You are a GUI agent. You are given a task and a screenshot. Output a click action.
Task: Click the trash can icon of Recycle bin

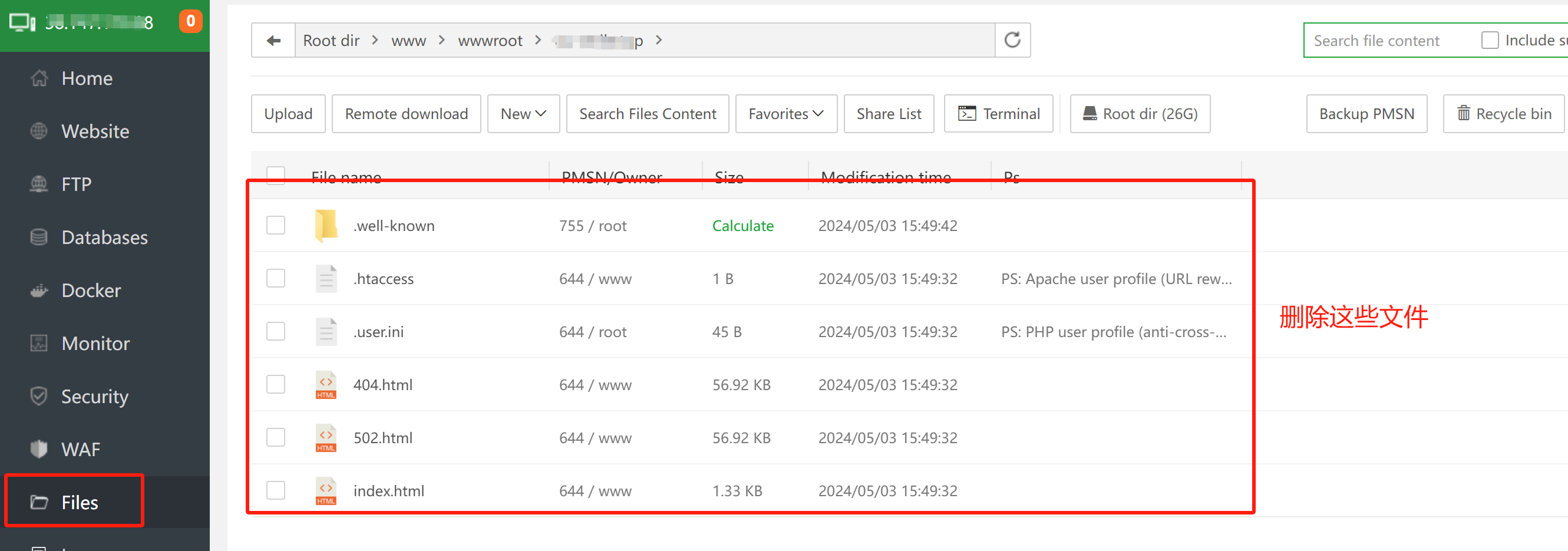click(1463, 113)
